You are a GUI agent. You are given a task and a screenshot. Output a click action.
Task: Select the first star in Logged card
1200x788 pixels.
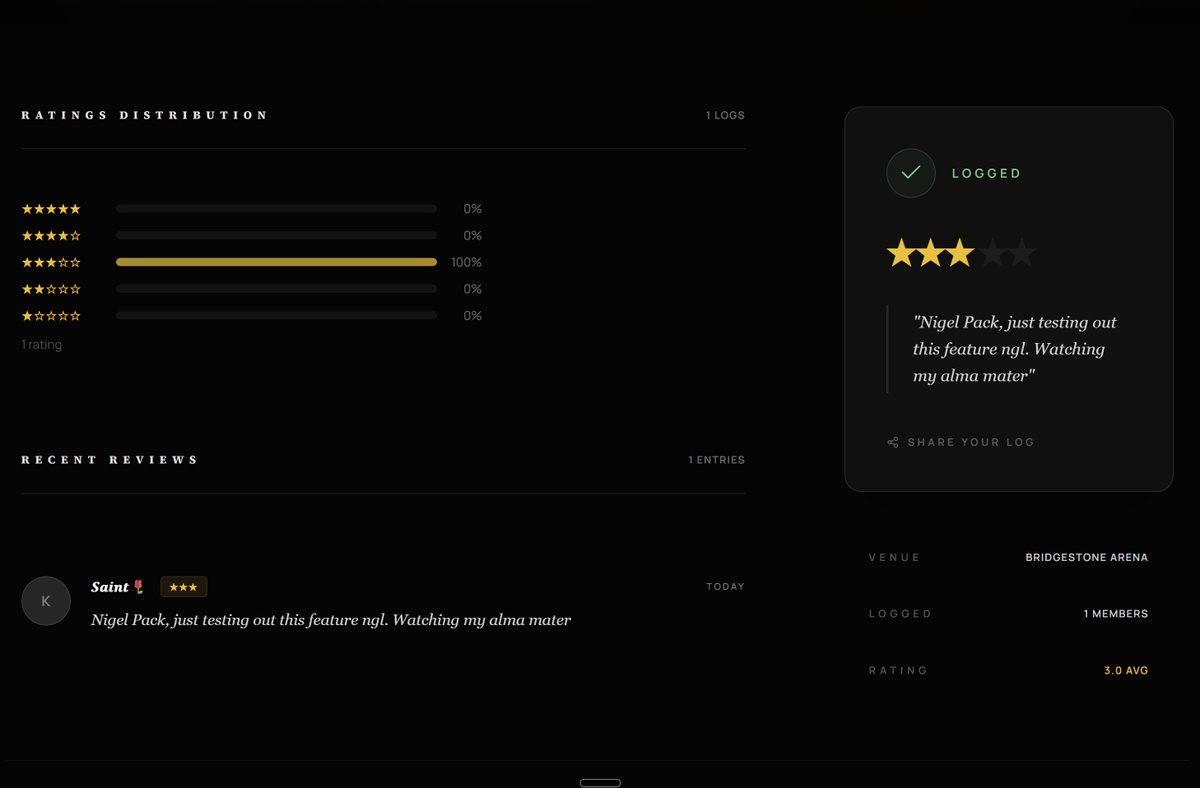(x=901, y=253)
